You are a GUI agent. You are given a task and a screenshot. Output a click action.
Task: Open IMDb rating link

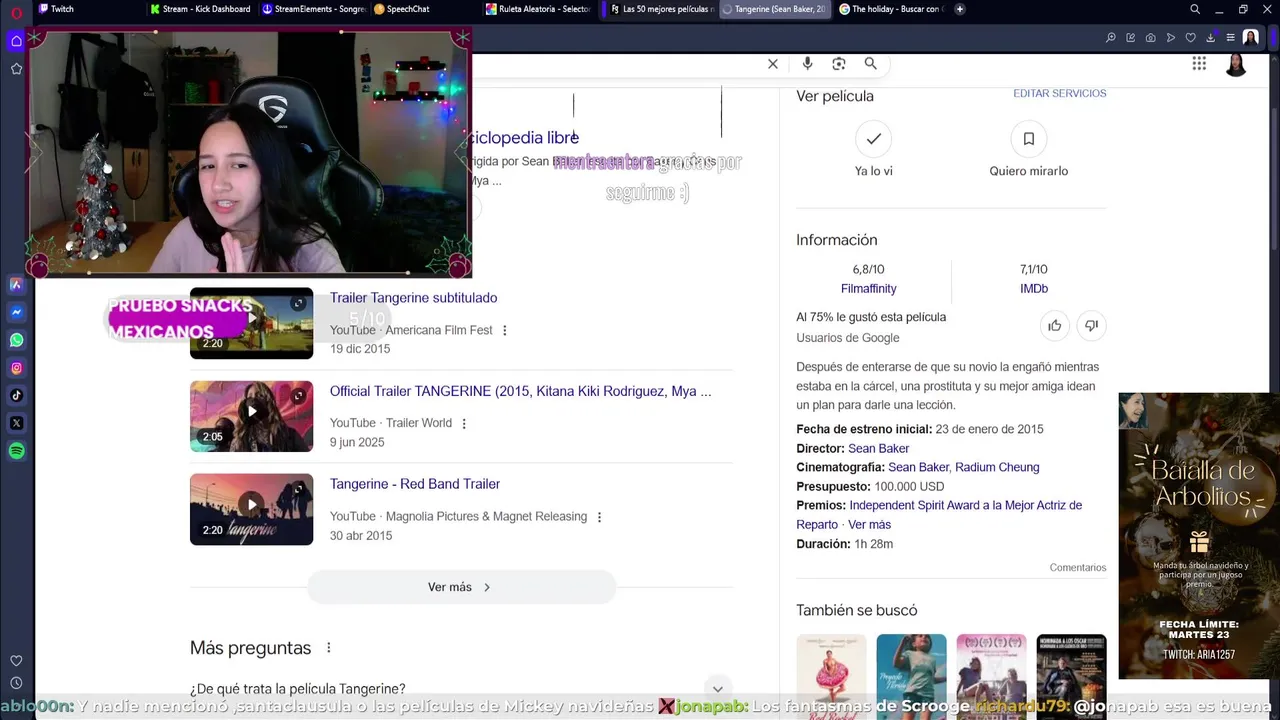click(x=1033, y=288)
